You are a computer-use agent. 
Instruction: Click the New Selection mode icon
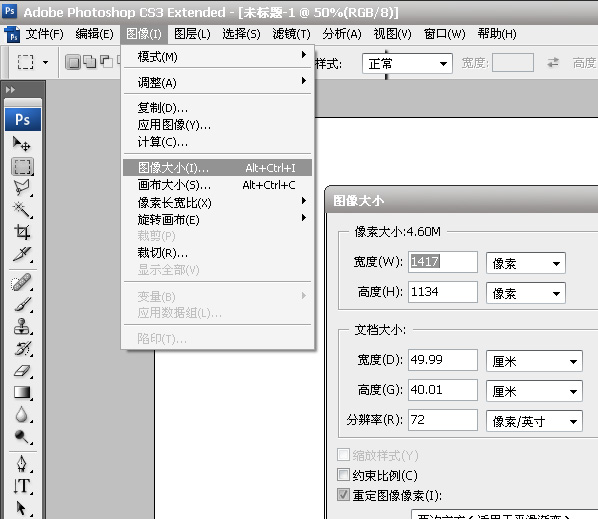click(x=73, y=62)
